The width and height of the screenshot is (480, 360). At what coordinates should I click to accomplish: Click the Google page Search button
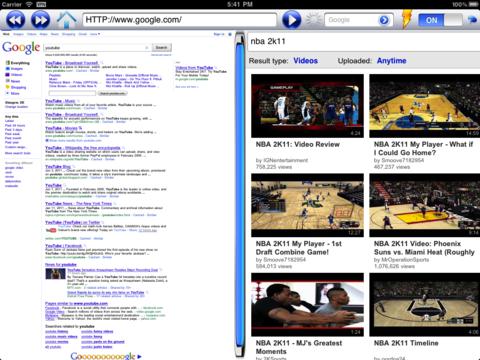pos(161,48)
